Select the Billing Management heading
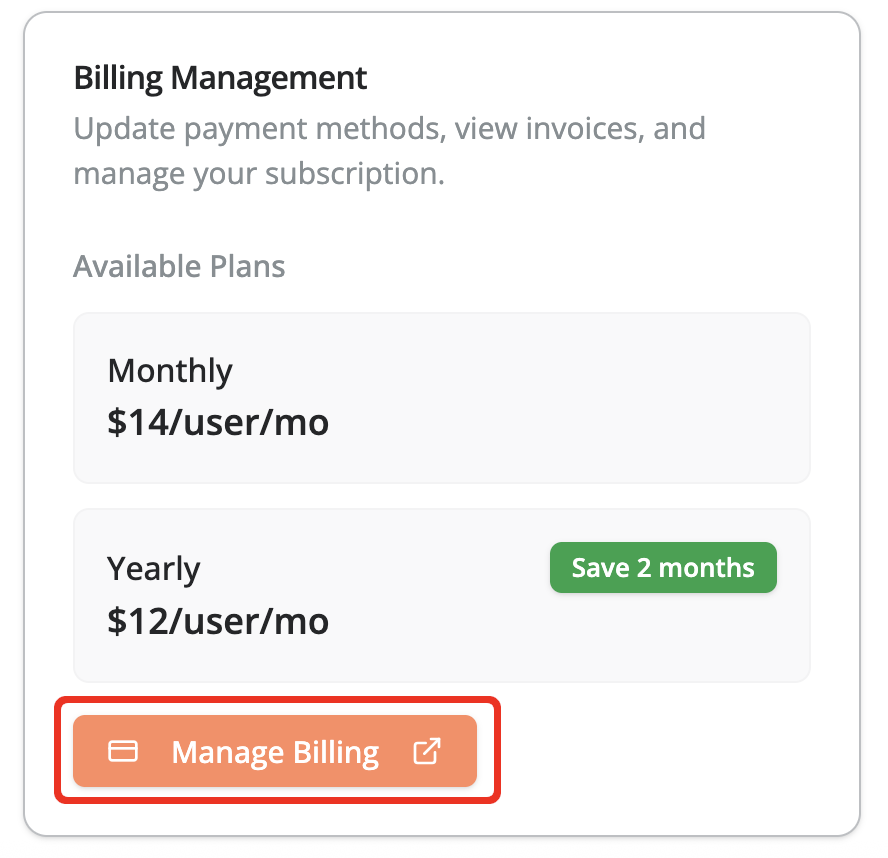This screenshot has width=888, height=858. click(220, 78)
